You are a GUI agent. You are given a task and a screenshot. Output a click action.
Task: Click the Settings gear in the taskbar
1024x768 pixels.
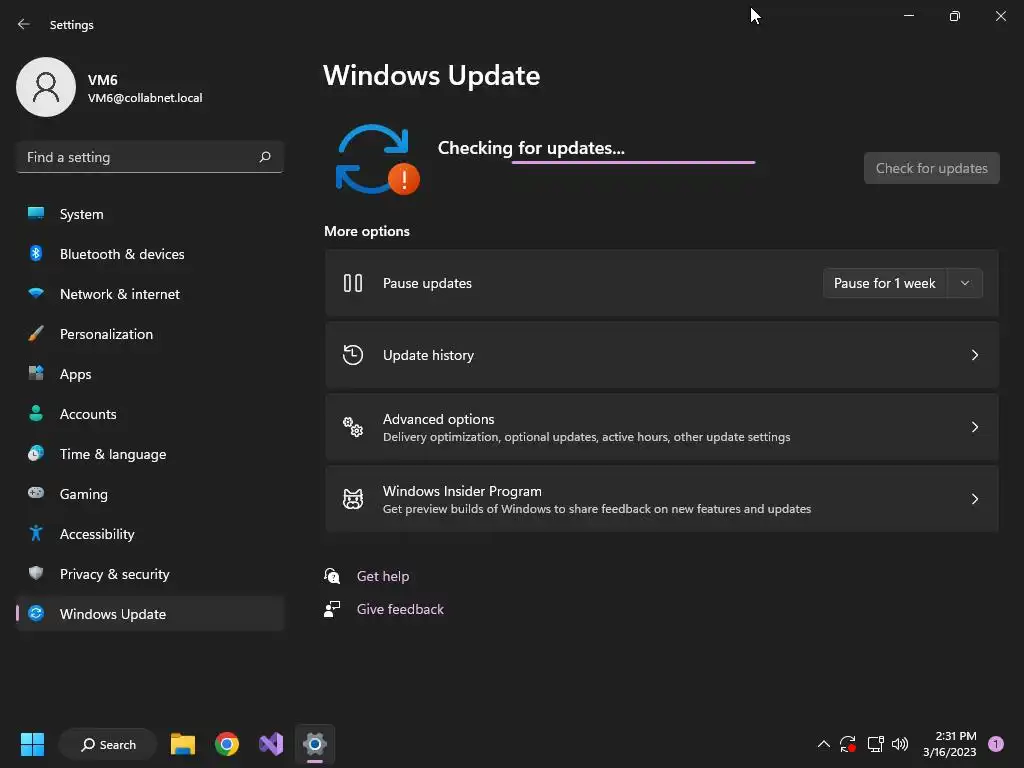point(315,744)
